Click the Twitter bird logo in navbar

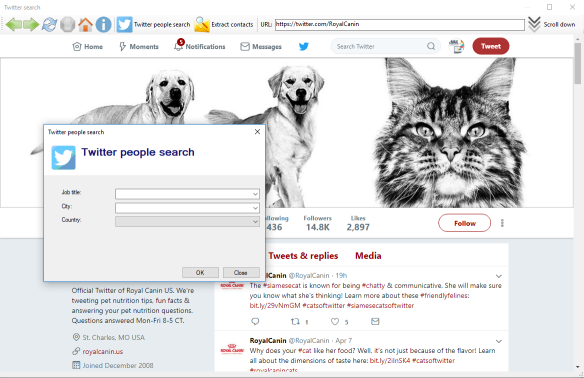pyautogui.click(x=304, y=47)
